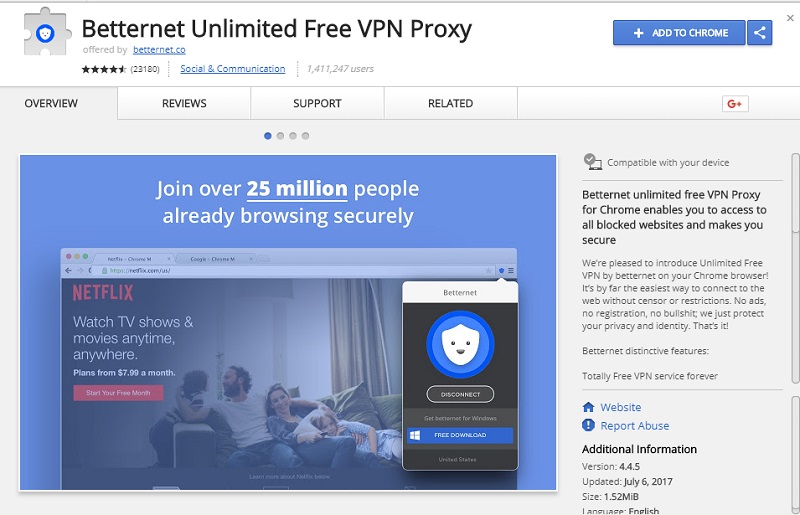Open the betternet.co developer link

[159, 50]
